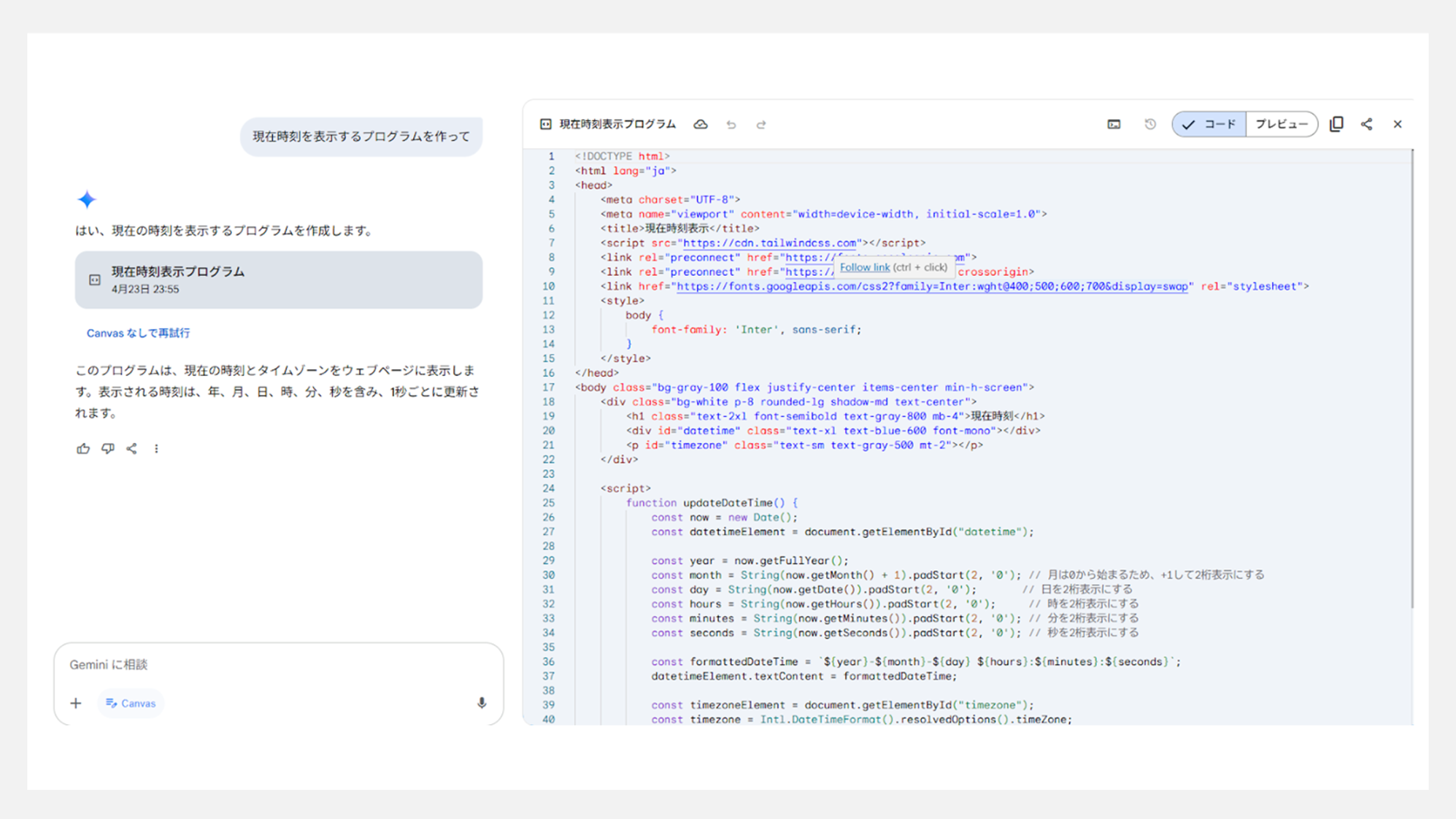Undo the last canvas edit
This screenshot has width=1456, height=819.
click(x=731, y=124)
